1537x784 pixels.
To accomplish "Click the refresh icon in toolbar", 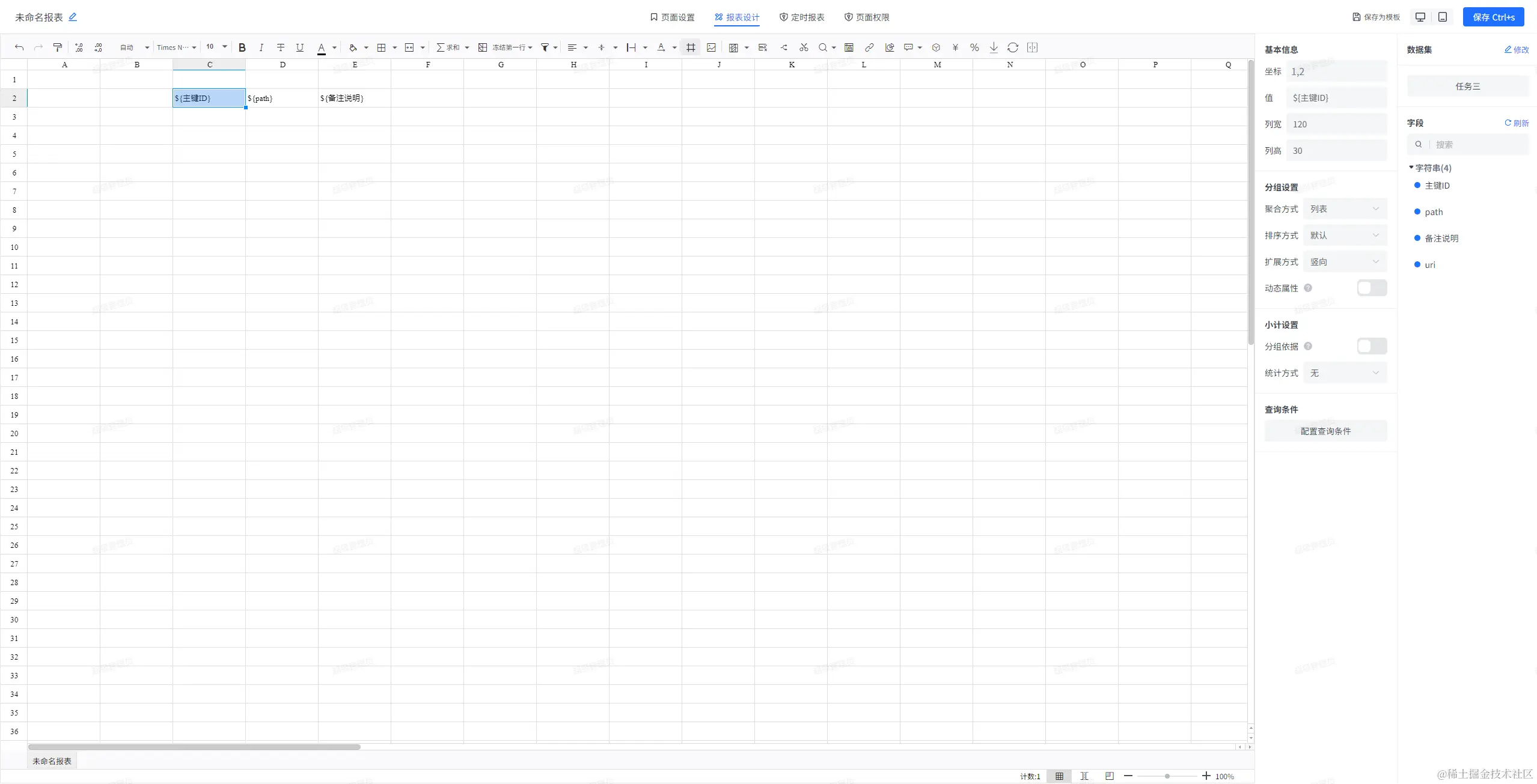I will coord(1013,47).
